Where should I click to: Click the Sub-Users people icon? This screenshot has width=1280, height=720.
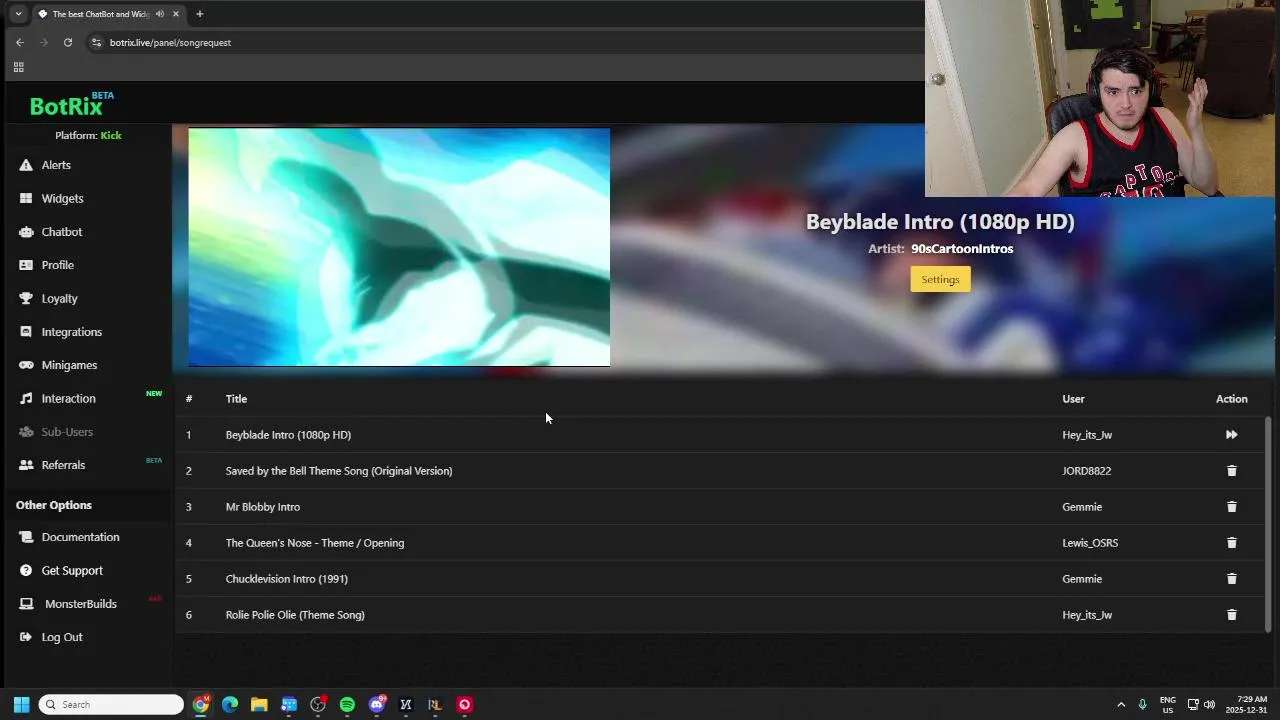[26, 432]
